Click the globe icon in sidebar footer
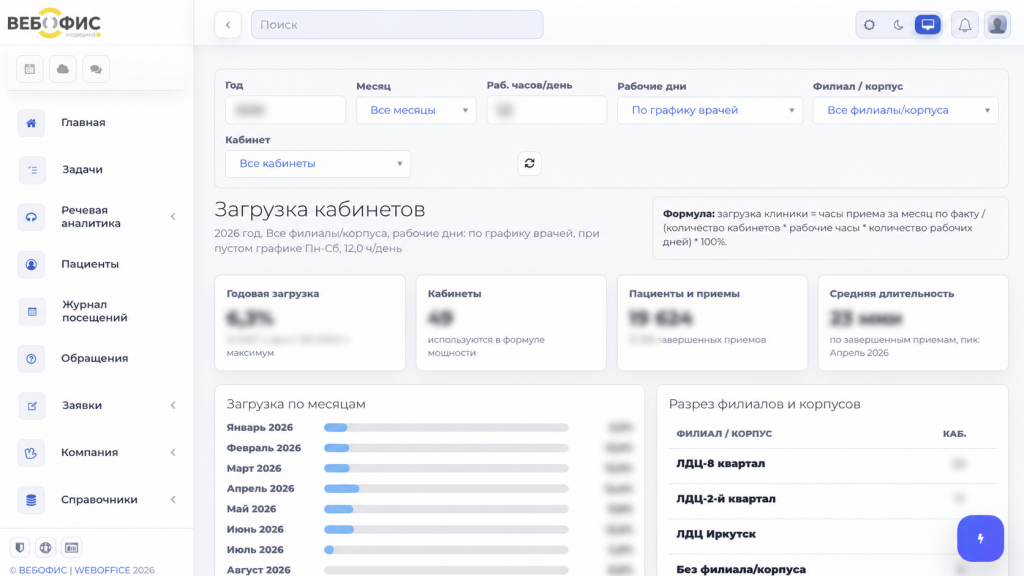Screen dimensions: 1024x576 click(46, 547)
